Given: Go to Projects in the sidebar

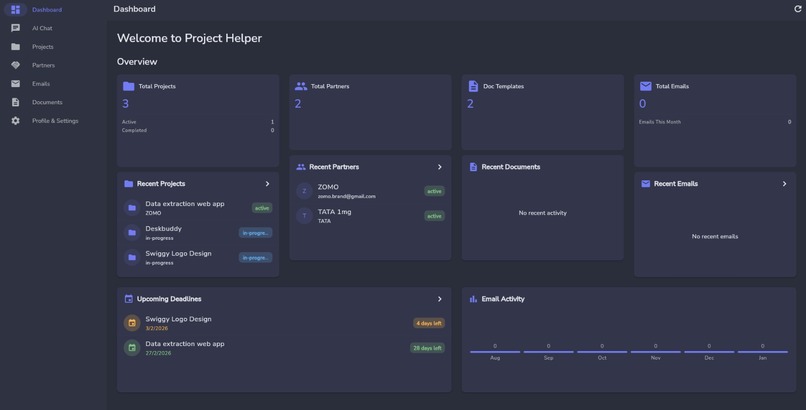Looking at the screenshot, I should (53, 47).
